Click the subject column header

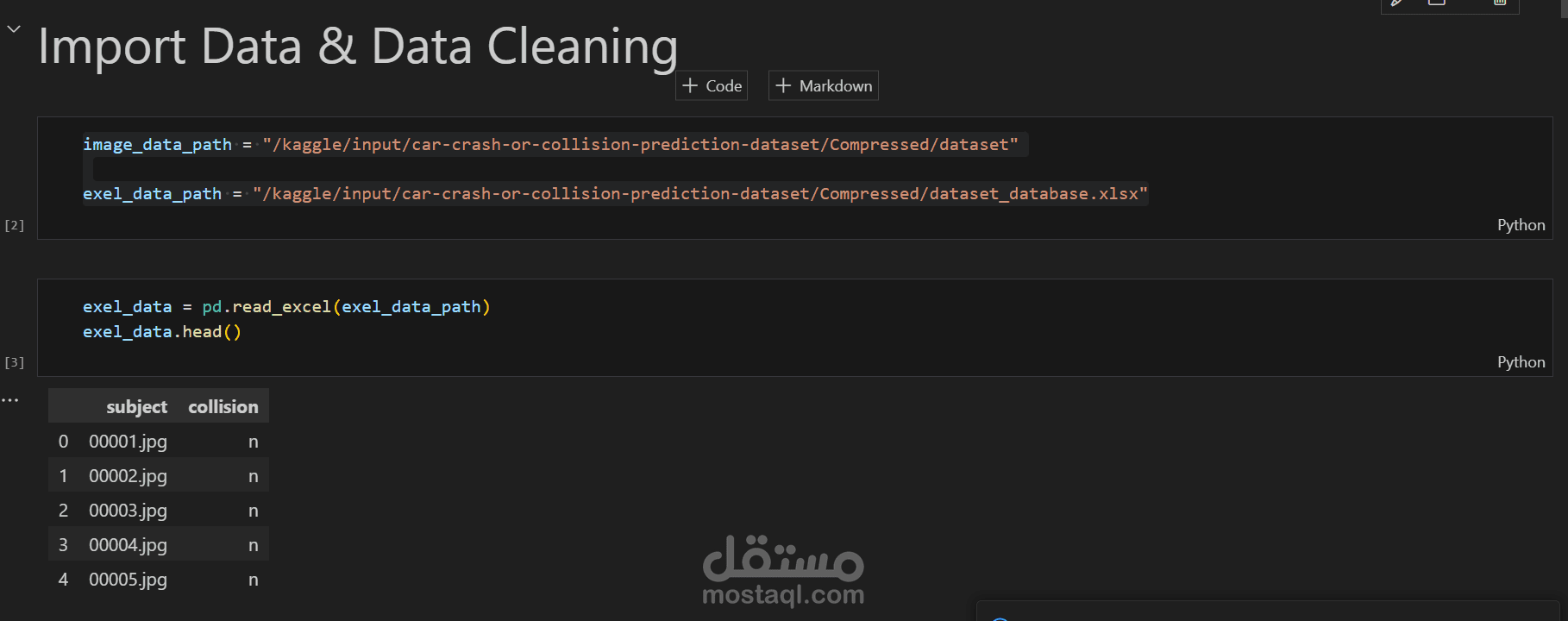point(136,407)
